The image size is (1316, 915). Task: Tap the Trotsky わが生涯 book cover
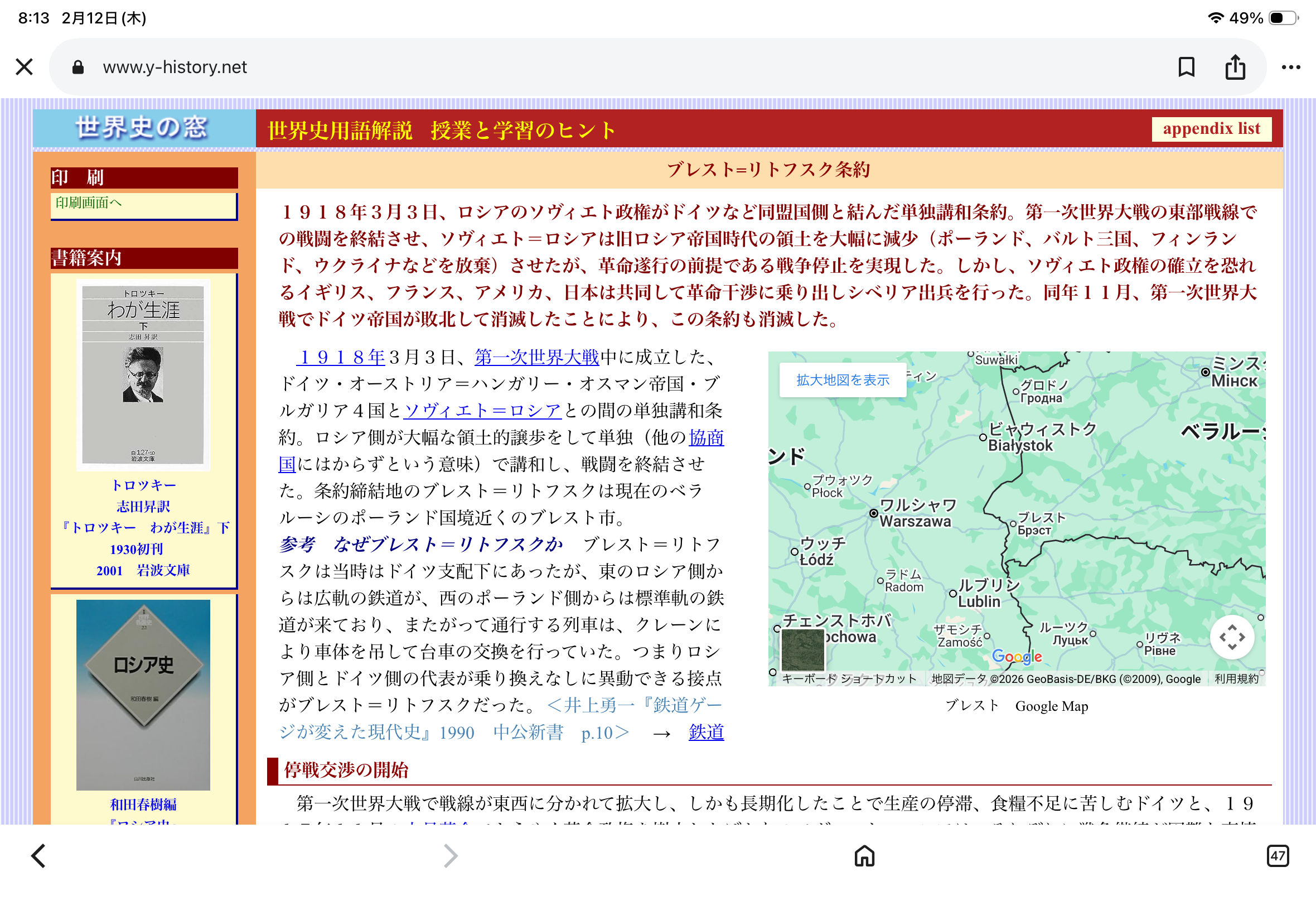(x=143, y=375)
